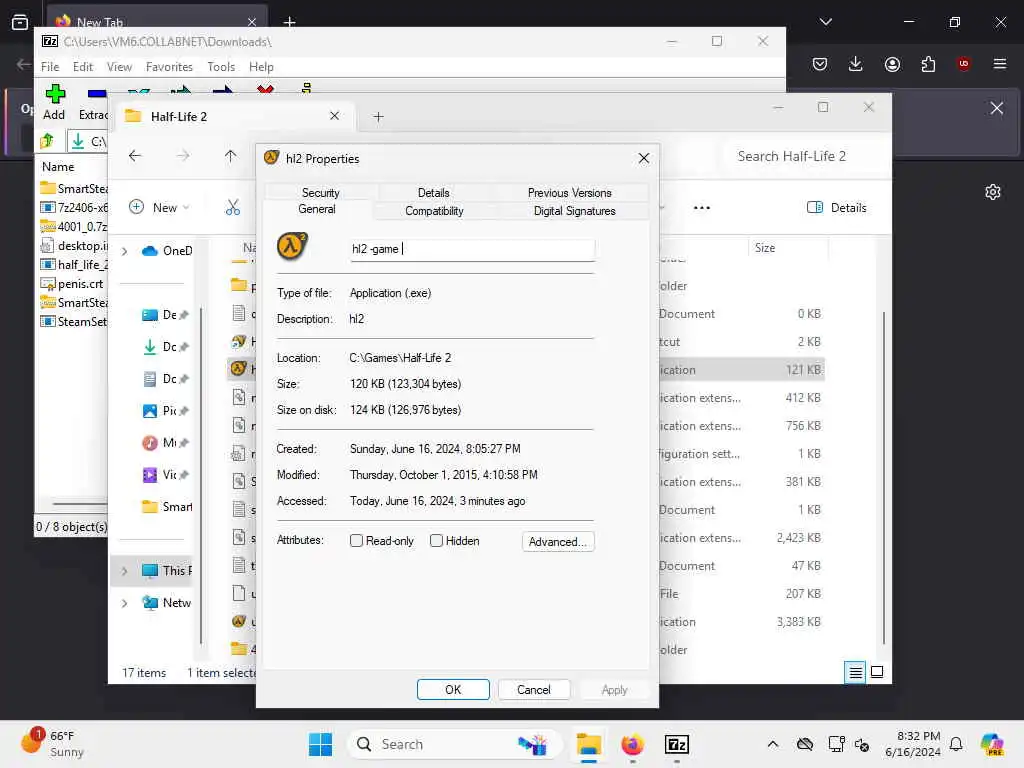Image resolution: width=1024 pixels, height=768 pixels.
Task: Click OK in hl2 Properties dialog
Action: (x=453, y=690)
